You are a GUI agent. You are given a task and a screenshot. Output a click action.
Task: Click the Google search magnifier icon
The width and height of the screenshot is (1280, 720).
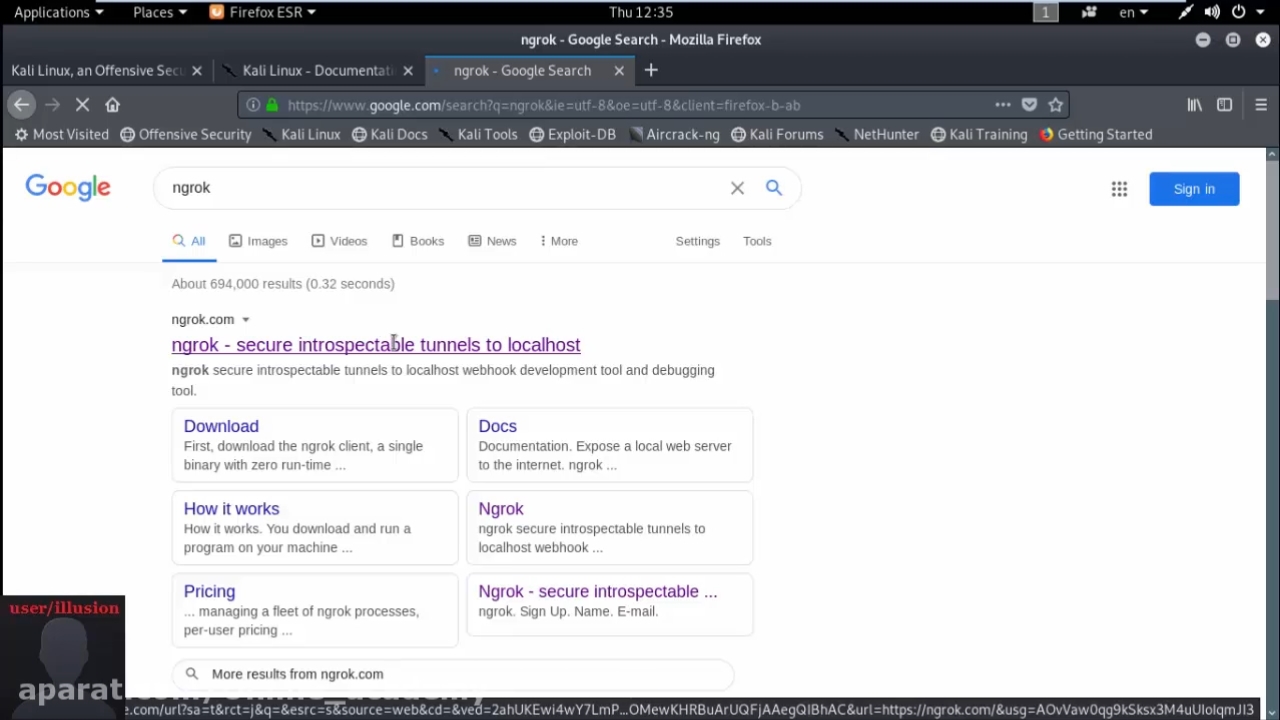tap(773, 188)
